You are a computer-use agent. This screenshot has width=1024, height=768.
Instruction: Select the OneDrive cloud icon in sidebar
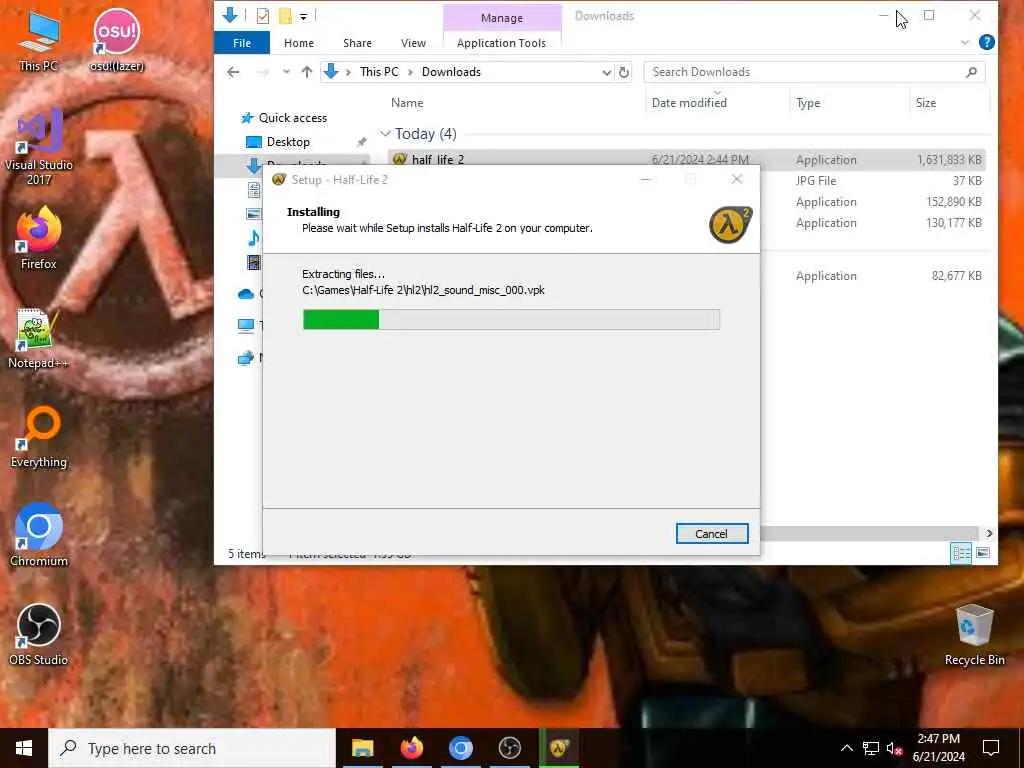click(246, 294)
